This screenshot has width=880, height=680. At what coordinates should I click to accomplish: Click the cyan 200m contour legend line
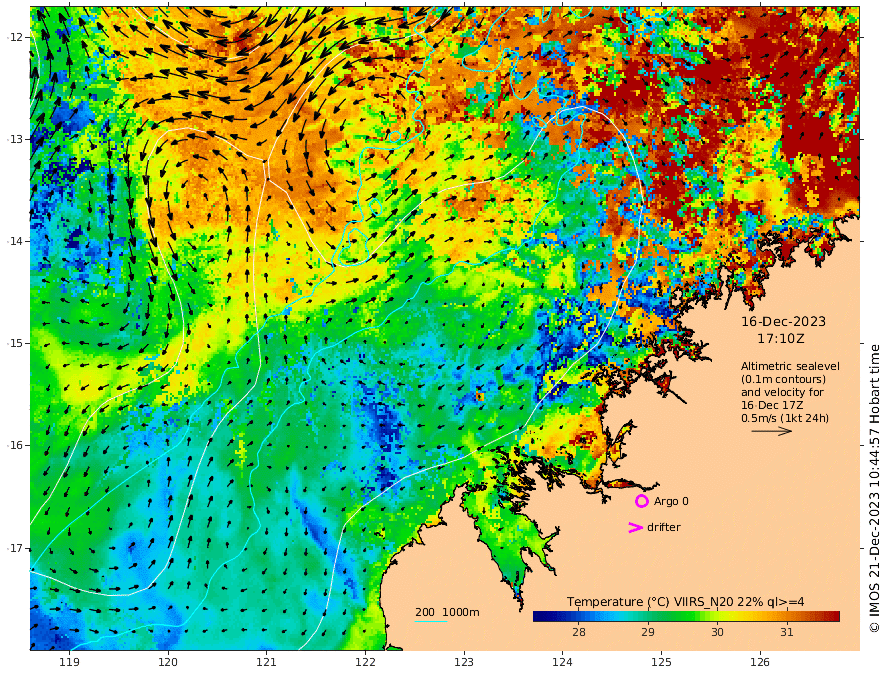(x=430, y=621)
